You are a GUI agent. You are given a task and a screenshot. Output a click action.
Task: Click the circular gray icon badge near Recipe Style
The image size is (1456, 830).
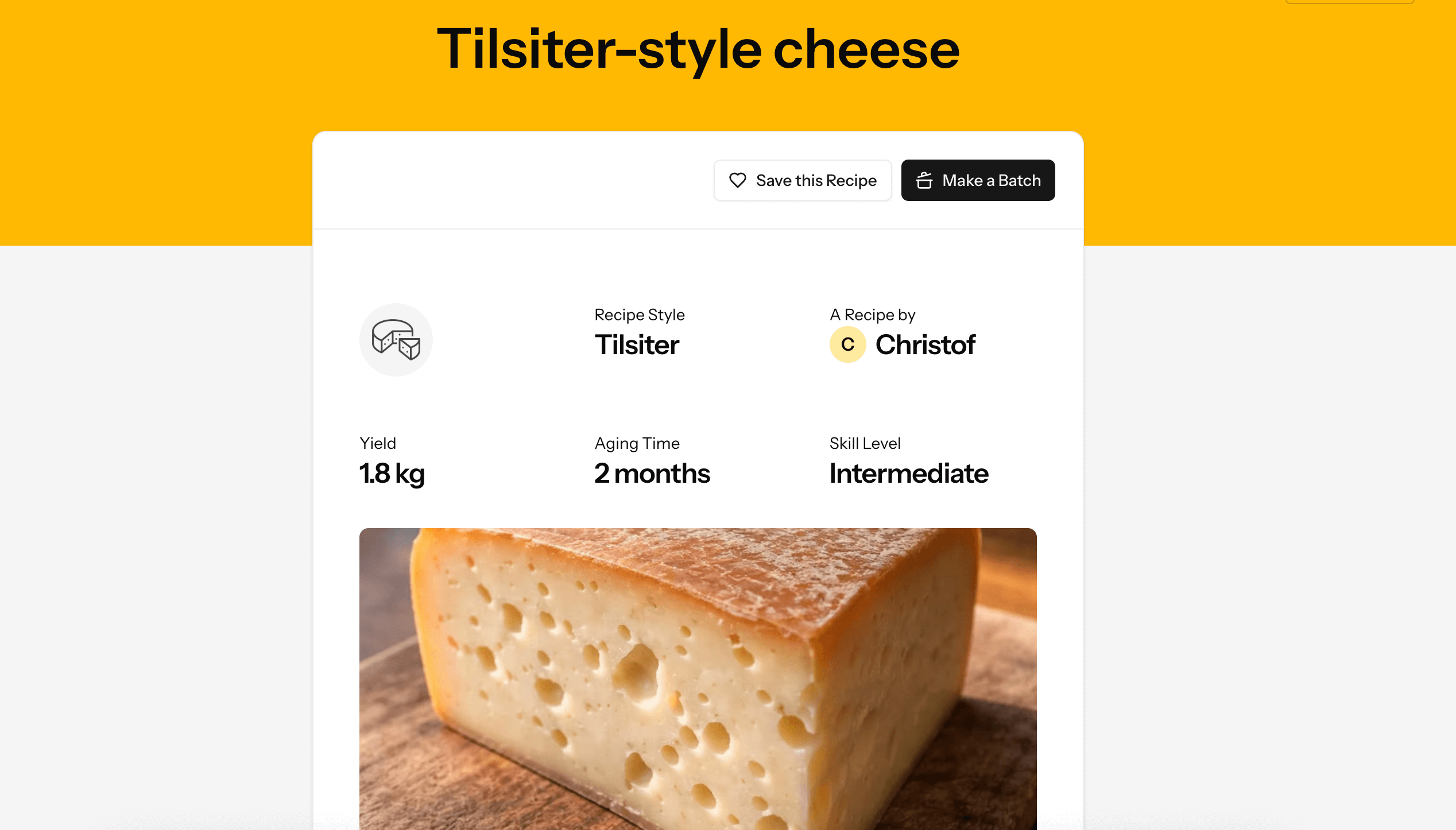tap(396, 340)
